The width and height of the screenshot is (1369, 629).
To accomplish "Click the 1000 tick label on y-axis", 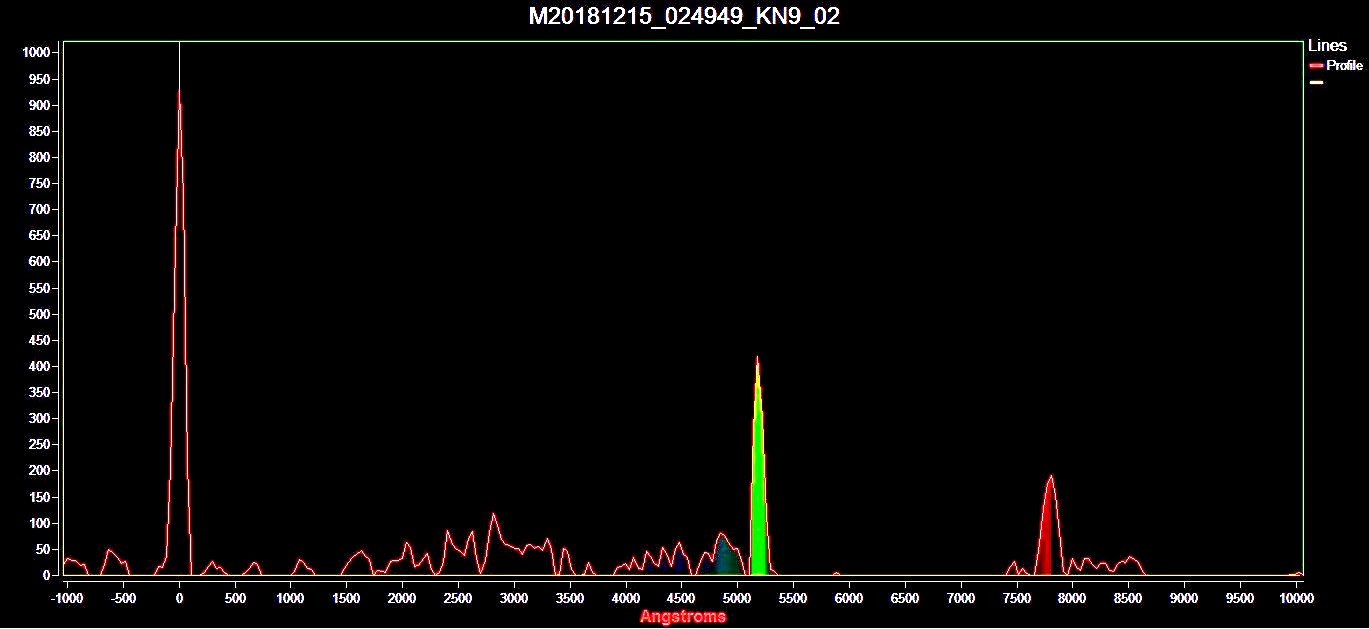I will pos(37,53).
